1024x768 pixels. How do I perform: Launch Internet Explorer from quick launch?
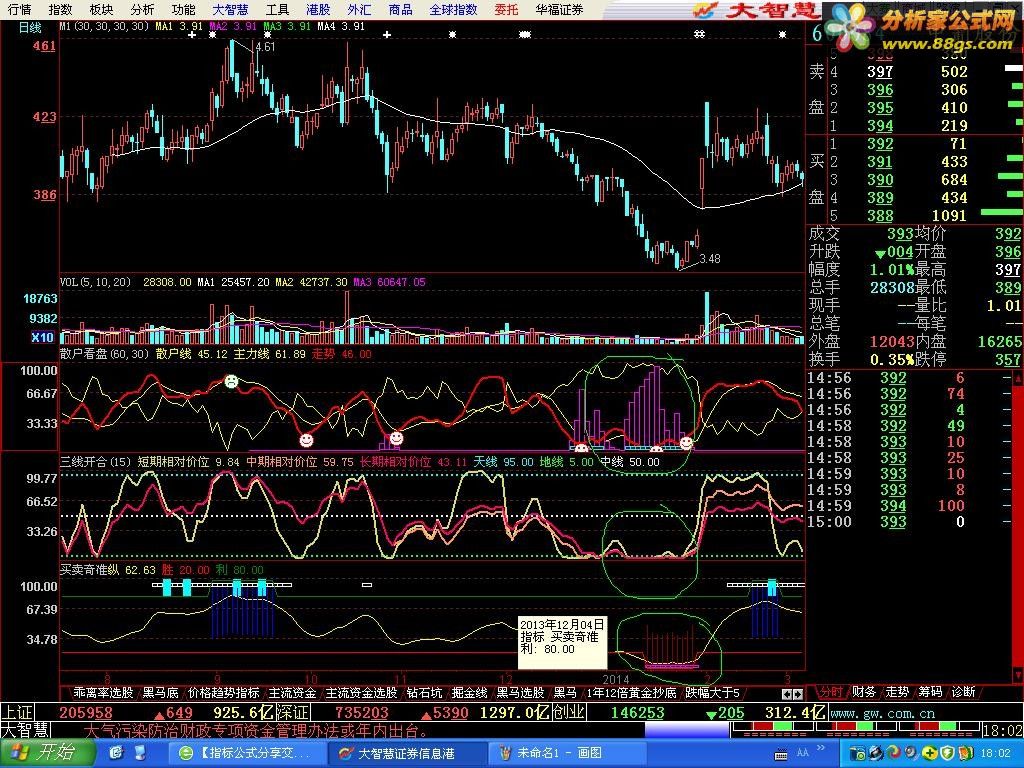(x=117, y=753)
